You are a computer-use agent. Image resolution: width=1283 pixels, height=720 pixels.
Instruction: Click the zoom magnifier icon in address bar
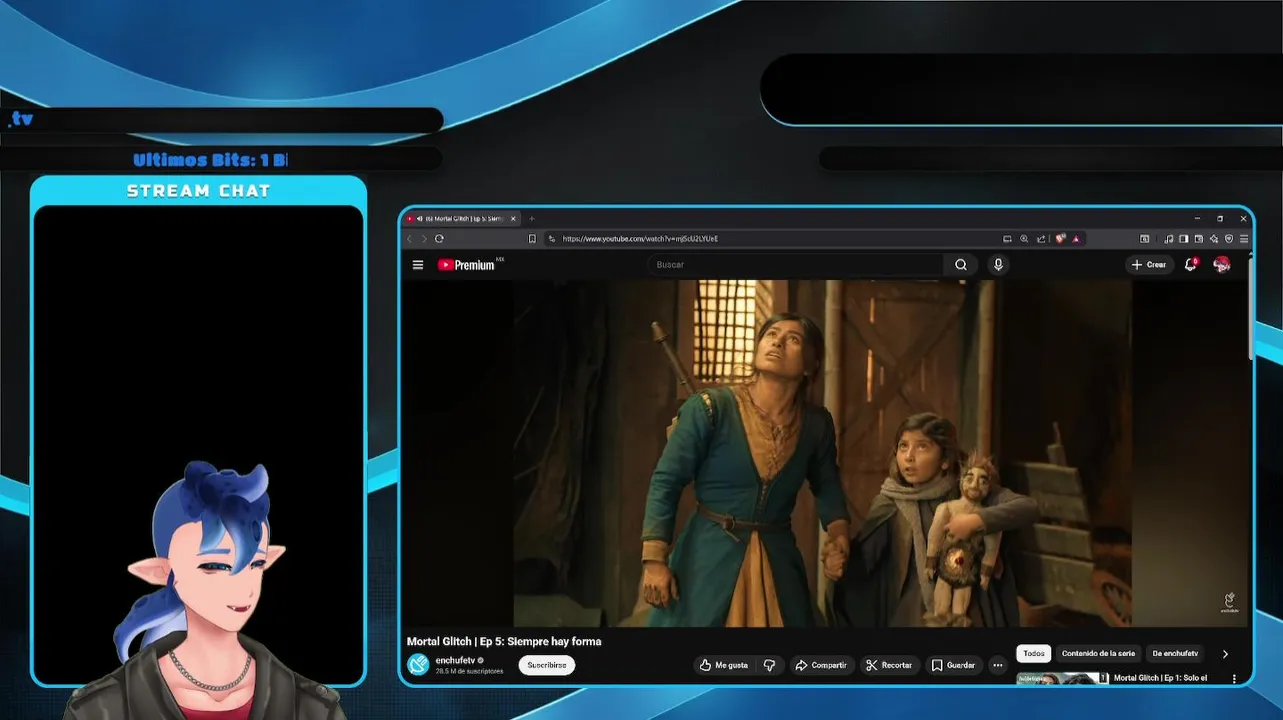1024,239
